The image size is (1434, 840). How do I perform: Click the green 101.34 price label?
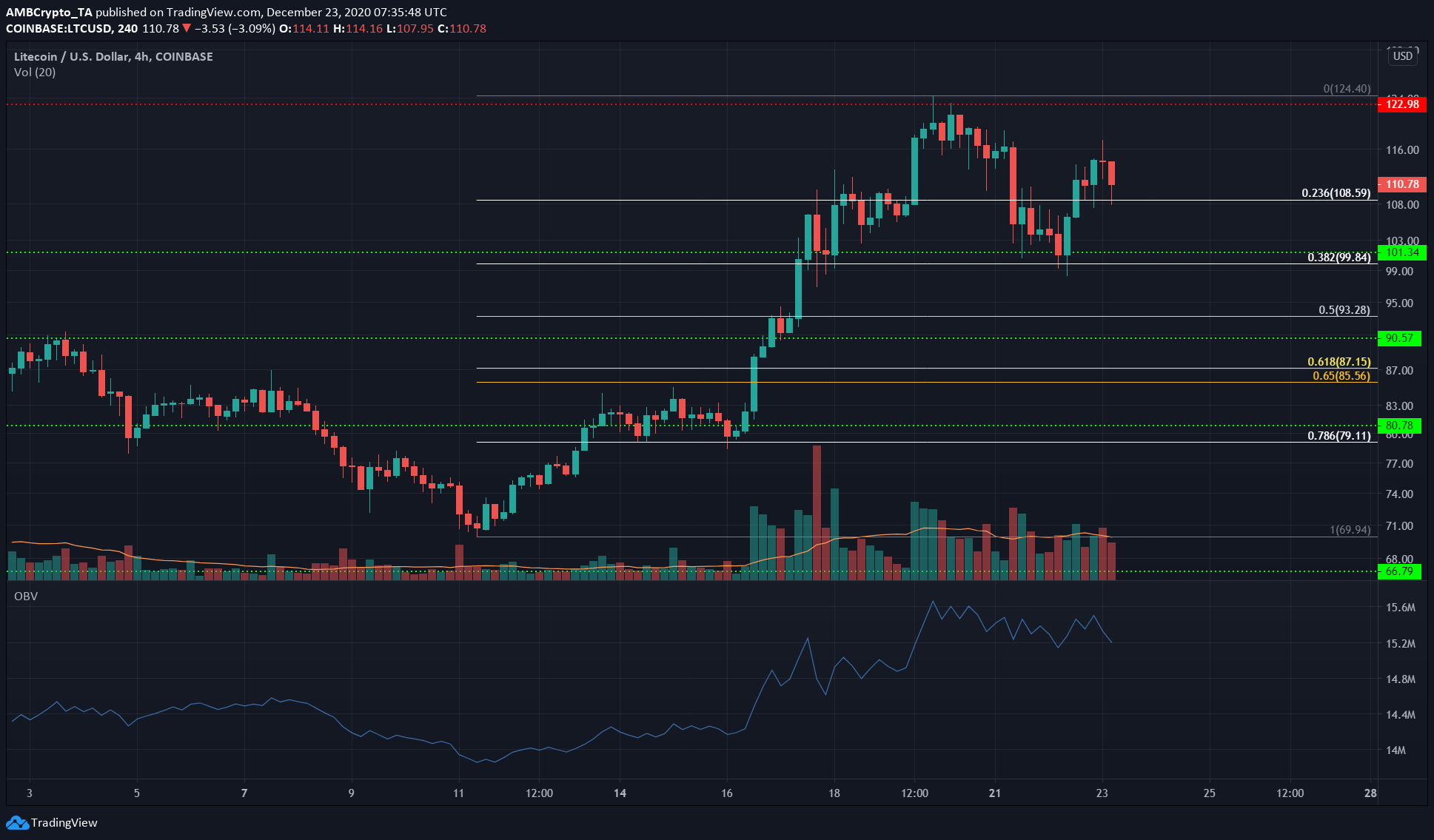pos(1401,252)
